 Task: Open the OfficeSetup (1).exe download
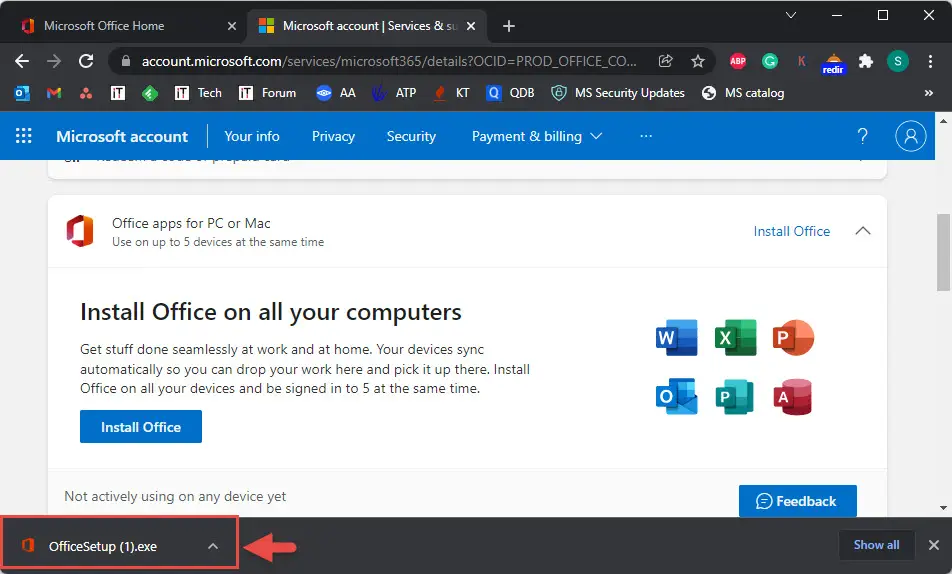click(103, 546)
